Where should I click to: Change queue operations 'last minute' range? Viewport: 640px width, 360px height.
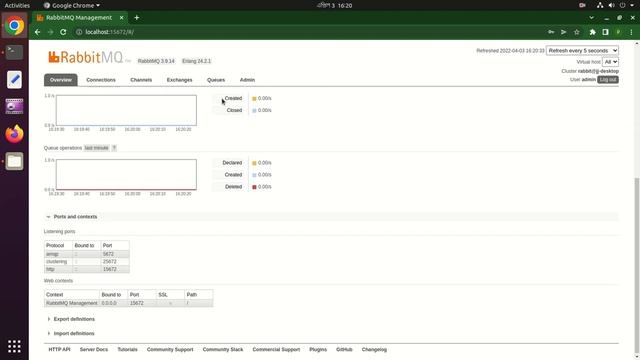[x=97, y=148]
